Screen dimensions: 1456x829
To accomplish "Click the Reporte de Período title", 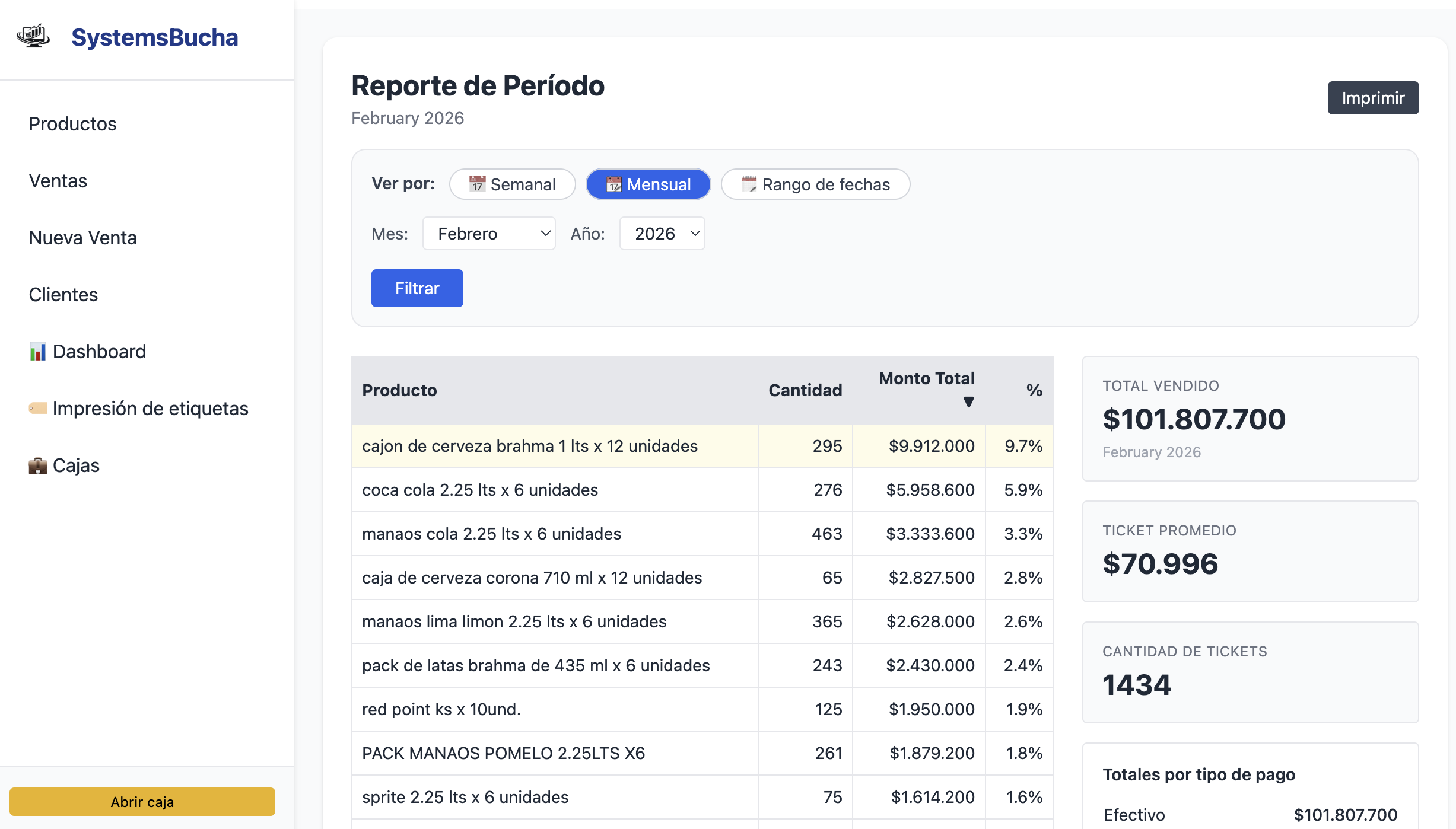I will [x=478, y=86].
